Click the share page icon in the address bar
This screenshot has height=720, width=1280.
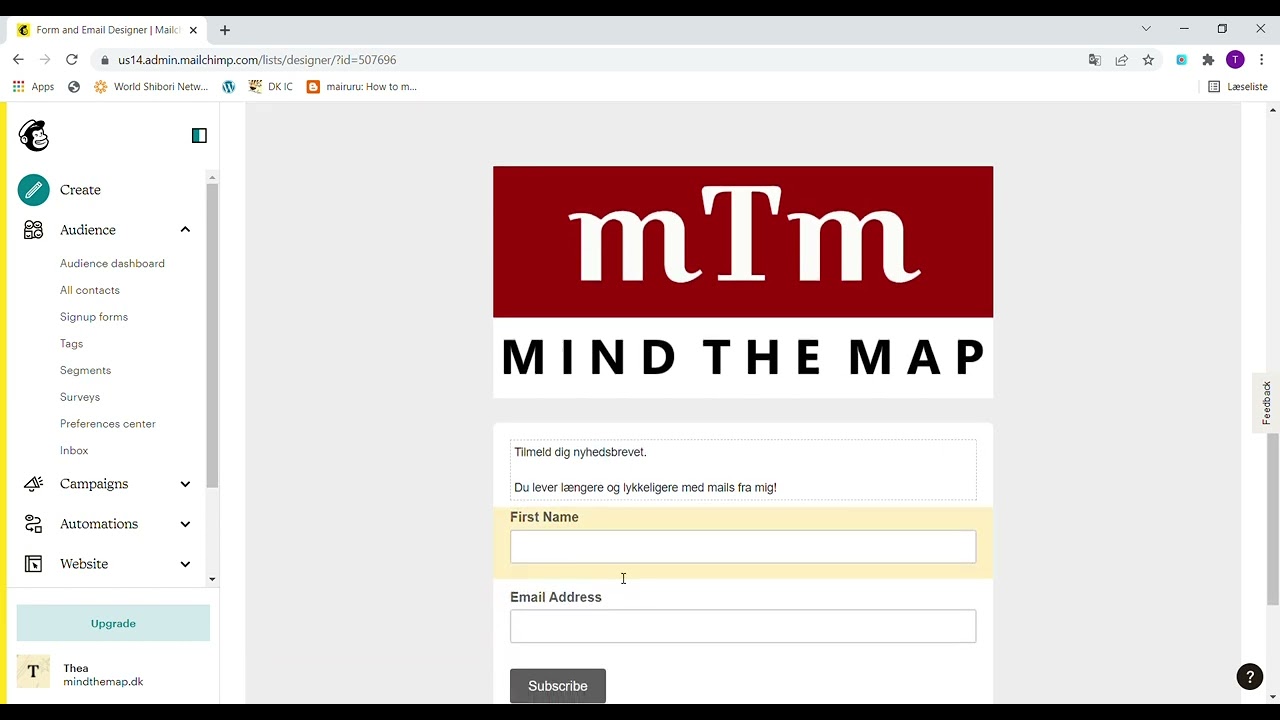[1122, 60]
